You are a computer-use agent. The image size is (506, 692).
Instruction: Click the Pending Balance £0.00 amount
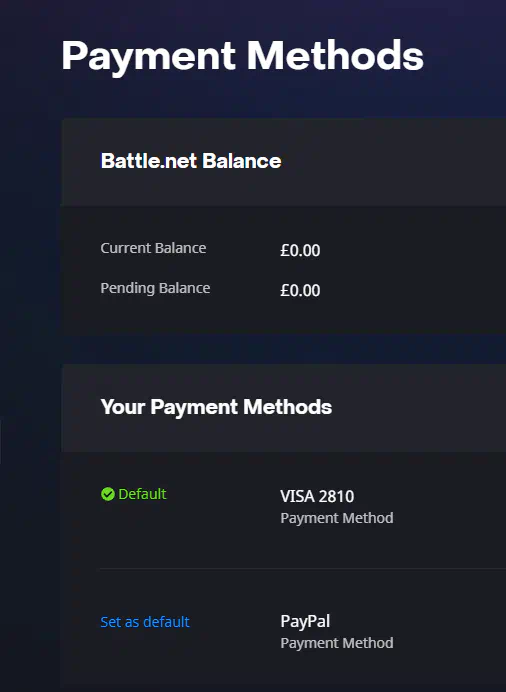[x=300, y=290]
